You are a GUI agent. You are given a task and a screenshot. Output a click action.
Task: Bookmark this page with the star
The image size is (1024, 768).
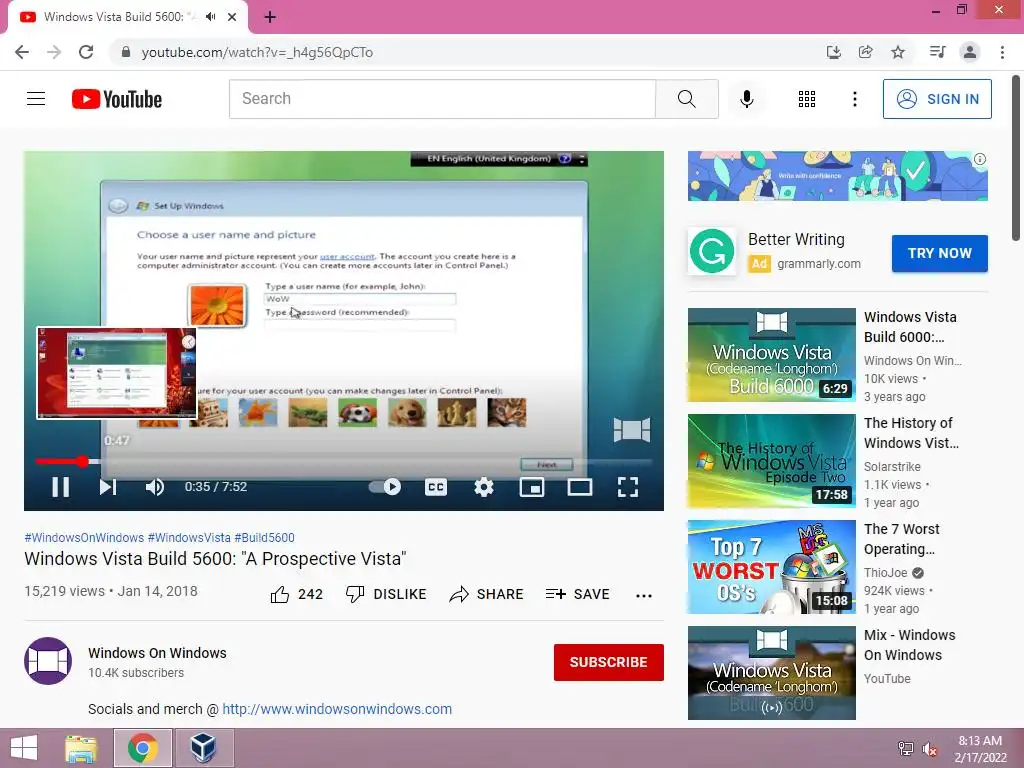(898, 52)
